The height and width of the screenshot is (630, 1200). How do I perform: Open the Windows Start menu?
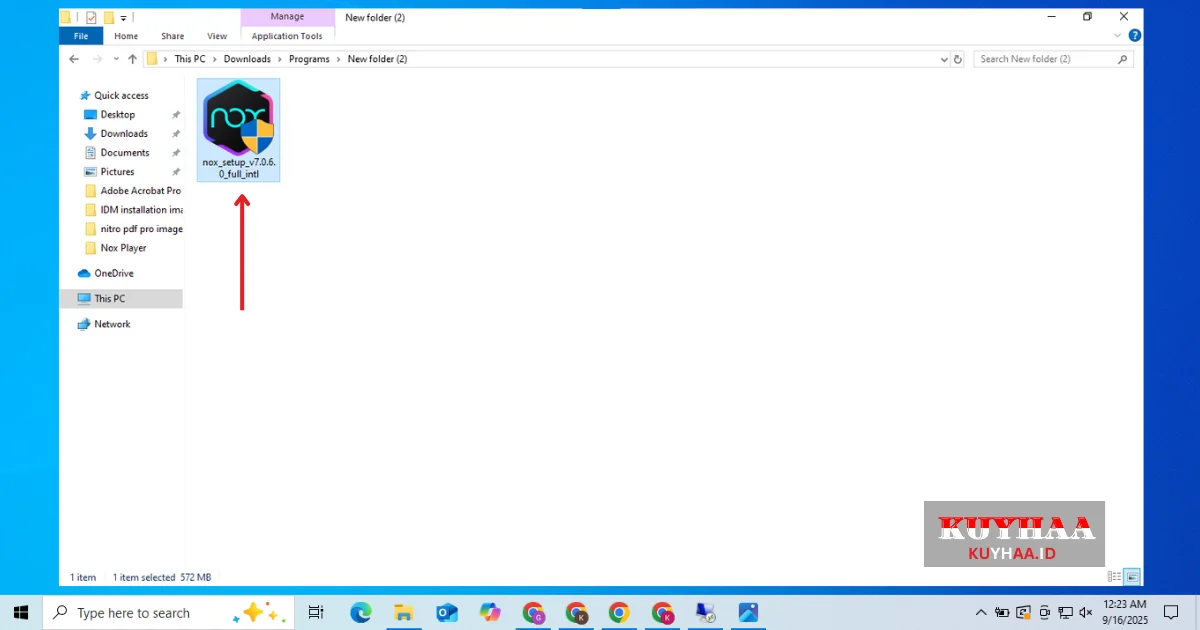click(x=21, y=612)
